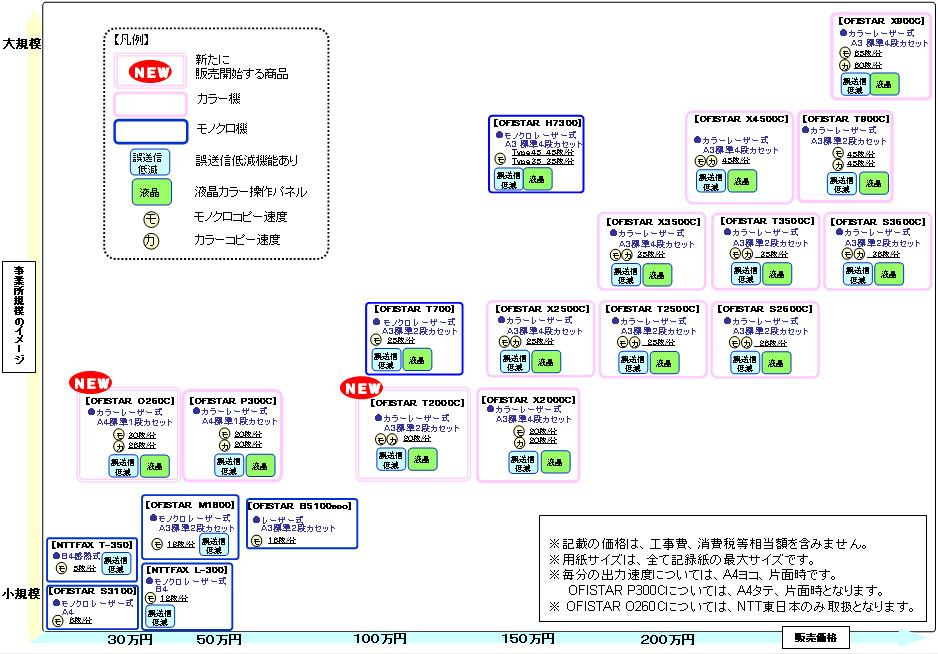This screenshot has height=654, width=938.
Task: Click the 200万円 price axis label
Action: tap(668, 640)
